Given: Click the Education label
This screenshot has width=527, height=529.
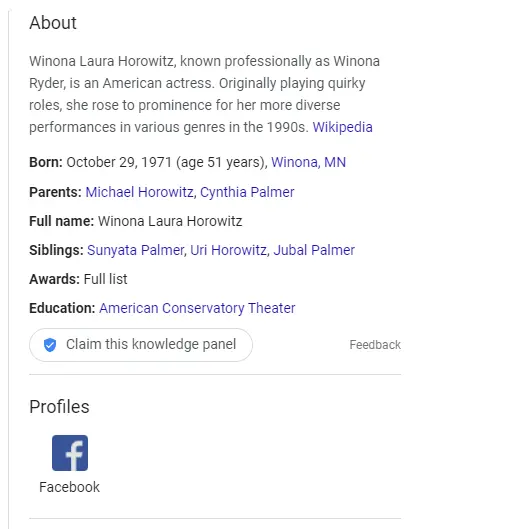Looking at the screenshot, I should point(62,308).
